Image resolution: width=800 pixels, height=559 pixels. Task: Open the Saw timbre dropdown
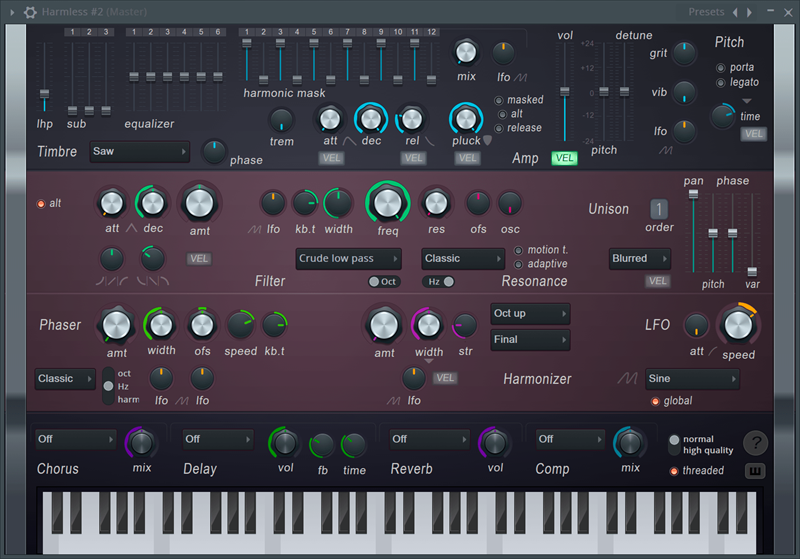[x=139, y=152]
